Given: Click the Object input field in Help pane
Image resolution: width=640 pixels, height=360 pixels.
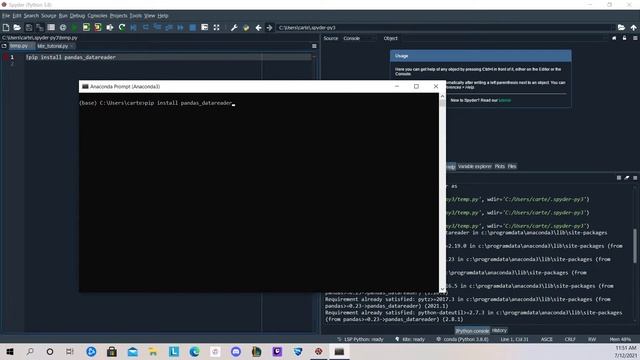Looking at the screenshot, I should (504, 38).
